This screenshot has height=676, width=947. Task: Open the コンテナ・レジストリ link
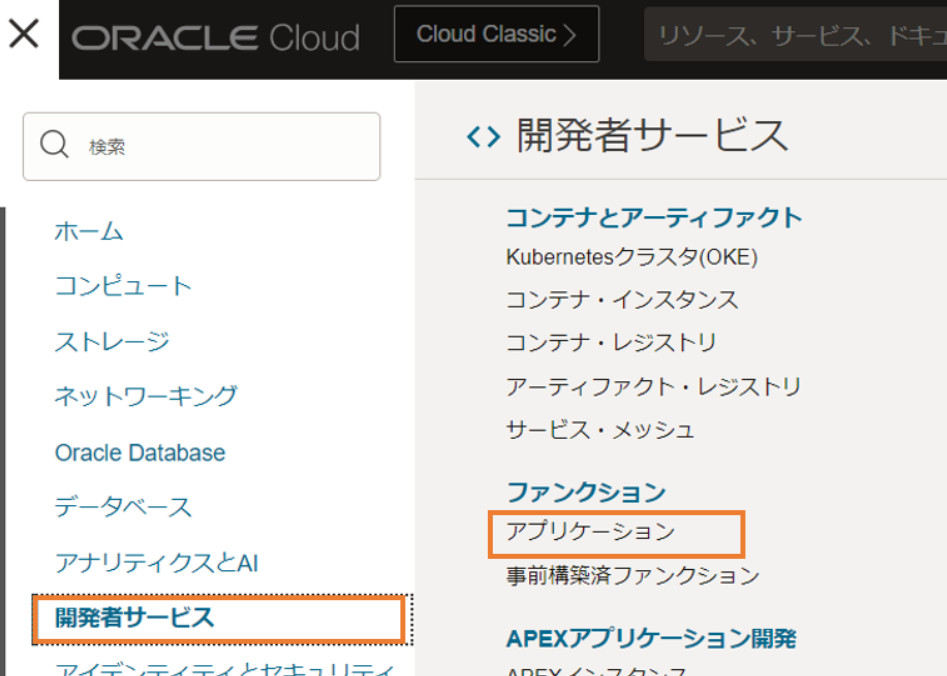[611, 343]
